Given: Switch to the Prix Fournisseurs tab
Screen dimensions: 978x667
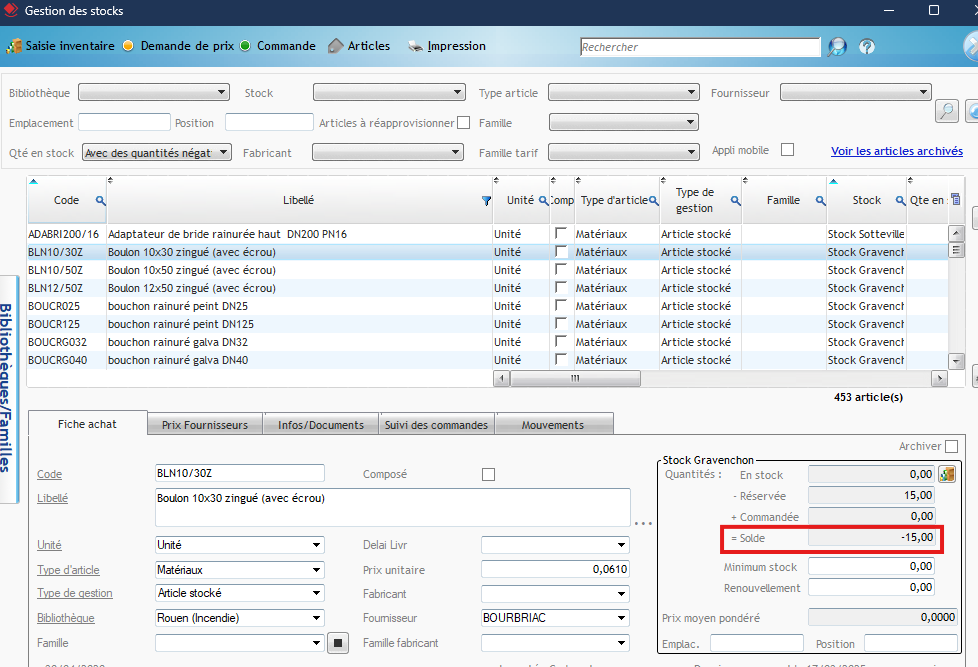Looking at the screenshot, I should tap(204, 425).
